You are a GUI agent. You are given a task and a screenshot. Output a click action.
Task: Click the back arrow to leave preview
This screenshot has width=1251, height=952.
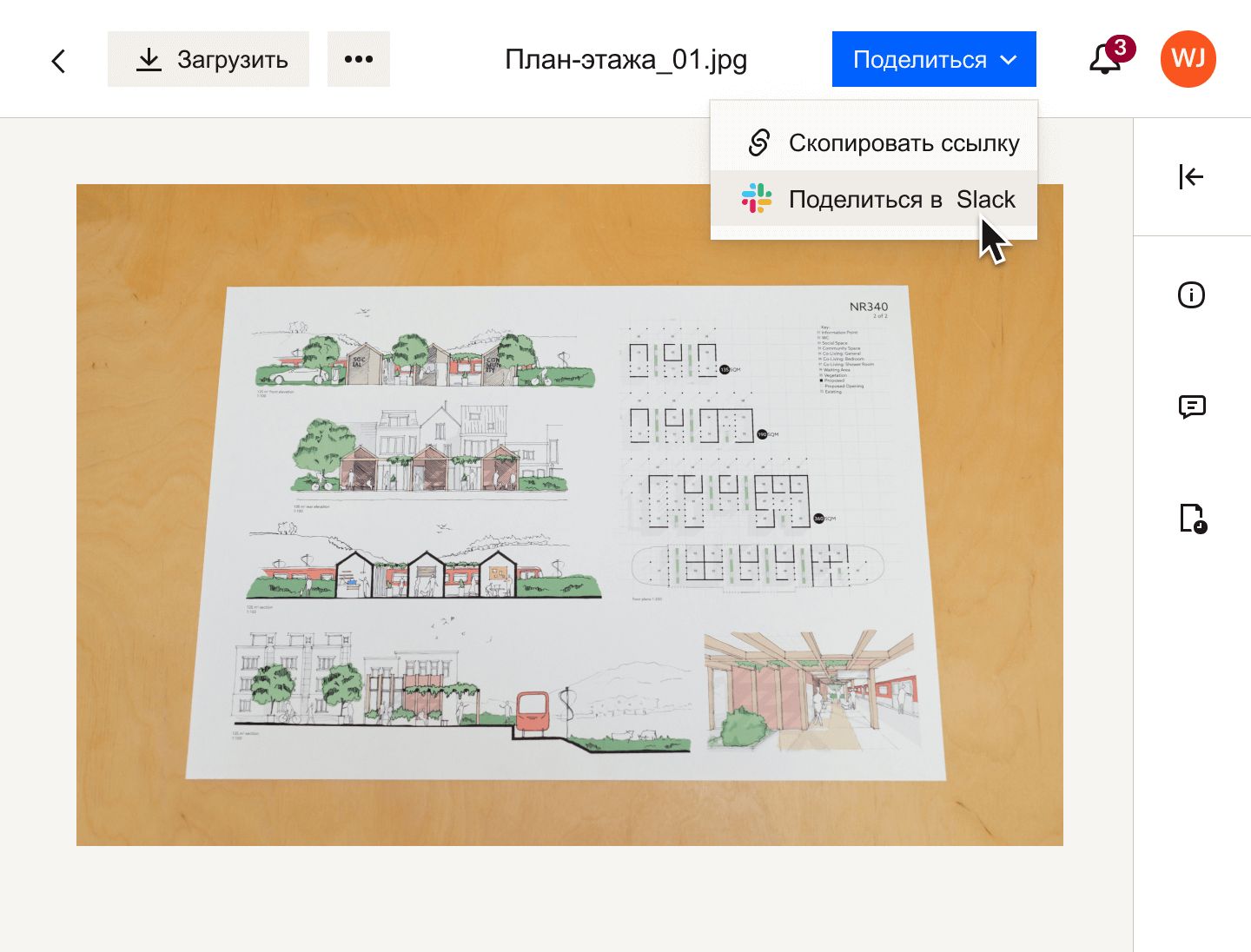pyautogui.click(x=57, y=61)
